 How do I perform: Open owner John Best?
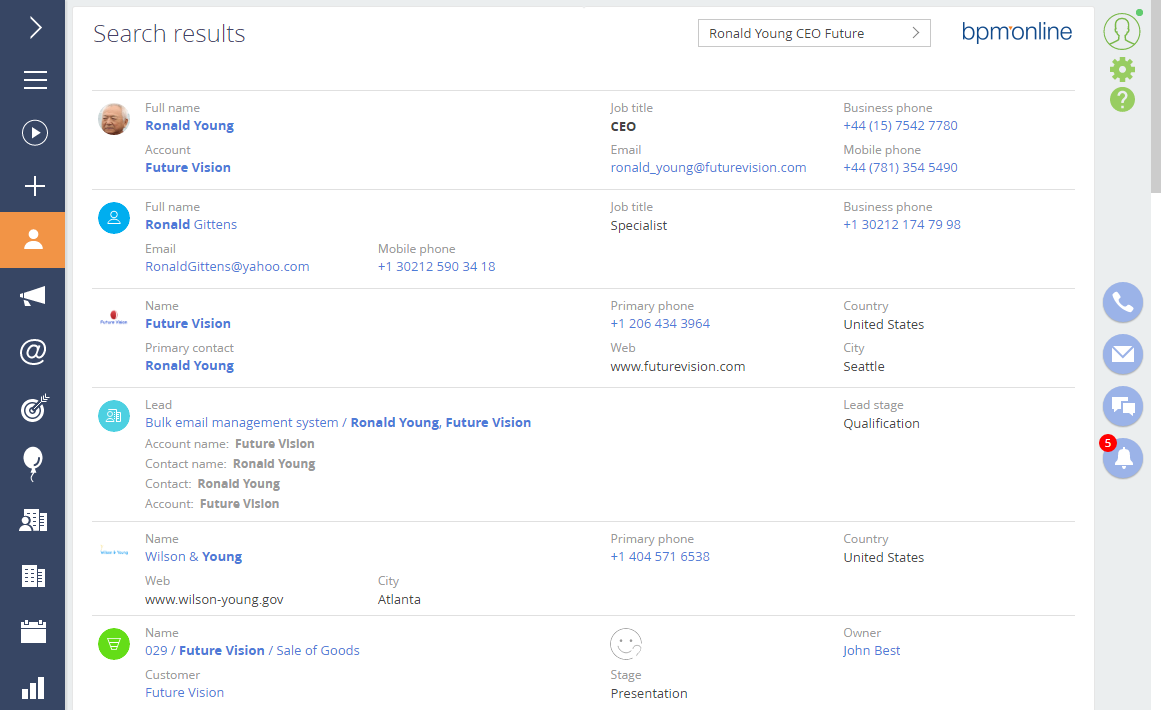pyautogui.click(x=871, y=651)
